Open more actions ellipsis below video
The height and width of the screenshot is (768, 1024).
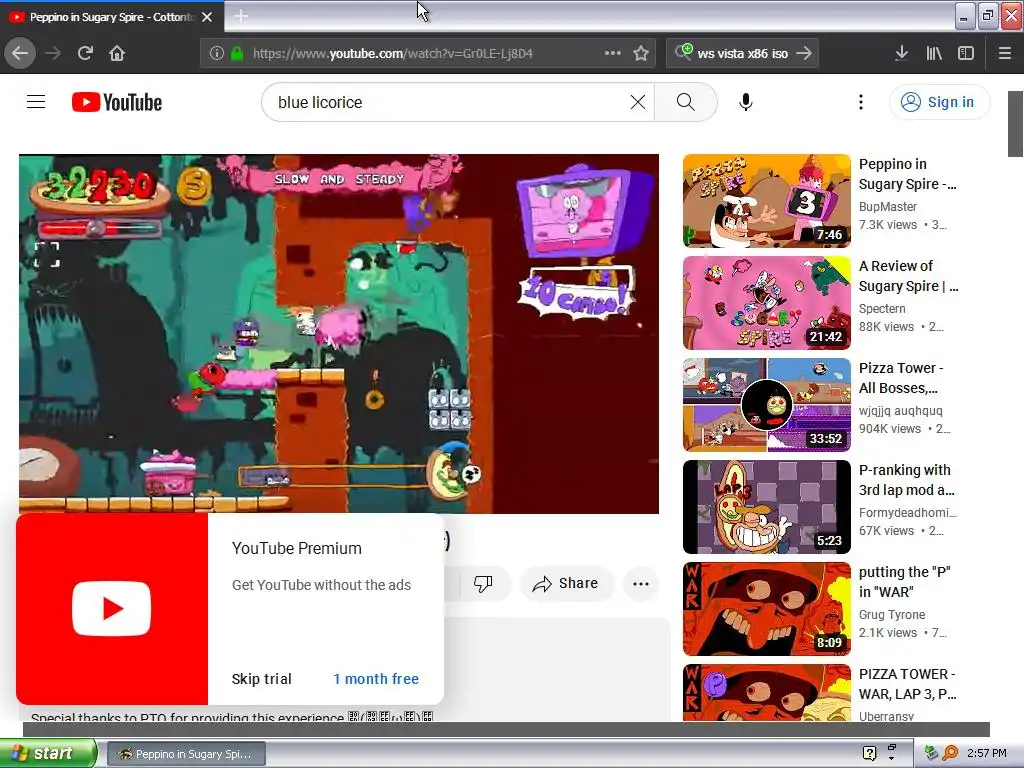[641, 583]
